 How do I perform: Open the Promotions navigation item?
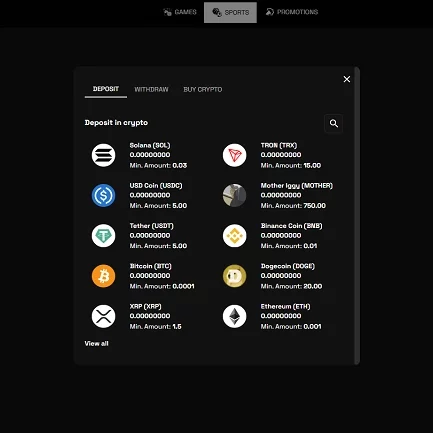coord(292,12)
